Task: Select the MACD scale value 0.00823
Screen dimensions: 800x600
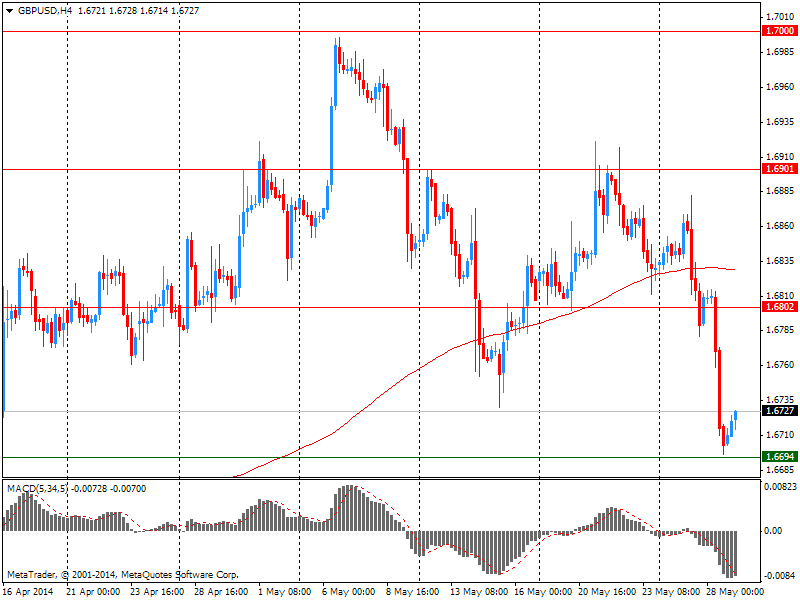Action: pyautogui.click(x=780, y=487)
